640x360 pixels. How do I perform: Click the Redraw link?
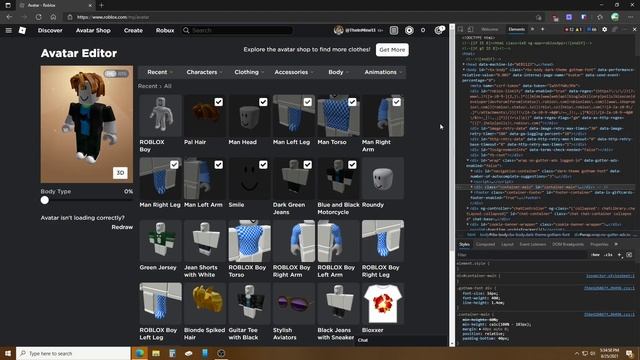[122, 227]
